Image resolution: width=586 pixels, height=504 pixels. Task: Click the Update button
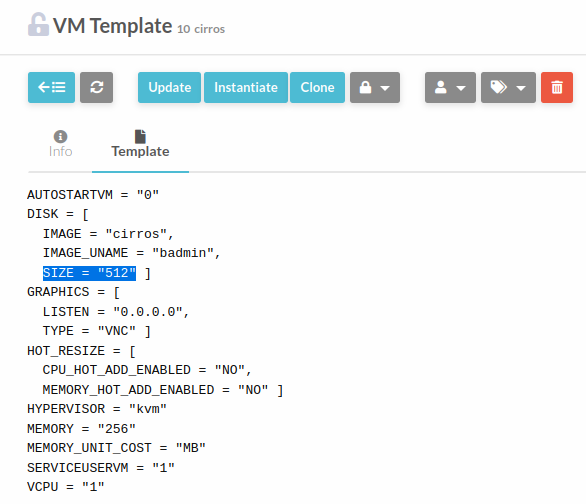click(169, 87)
